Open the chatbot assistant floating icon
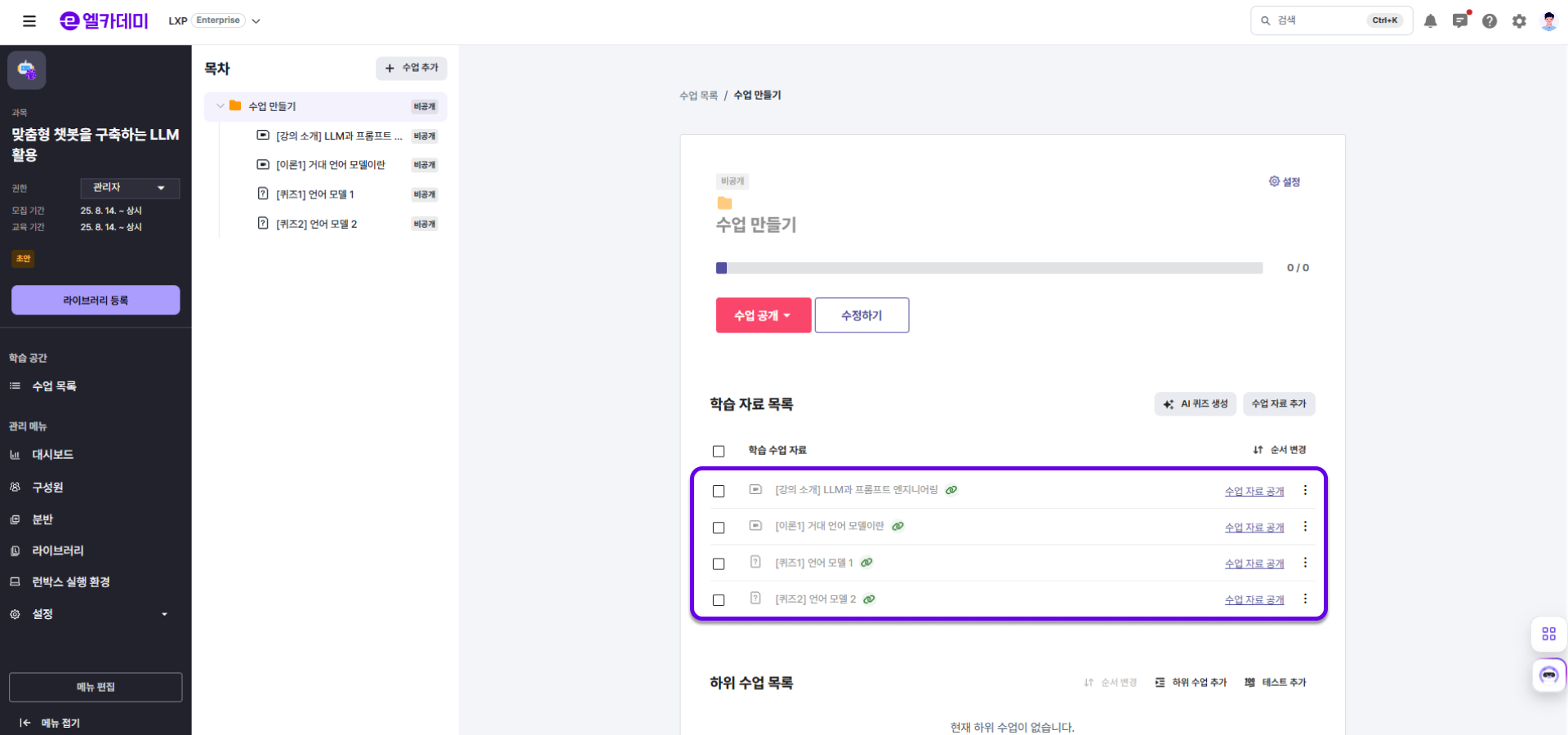Viewport: 1568px width, 735px height. [1548, 675]
